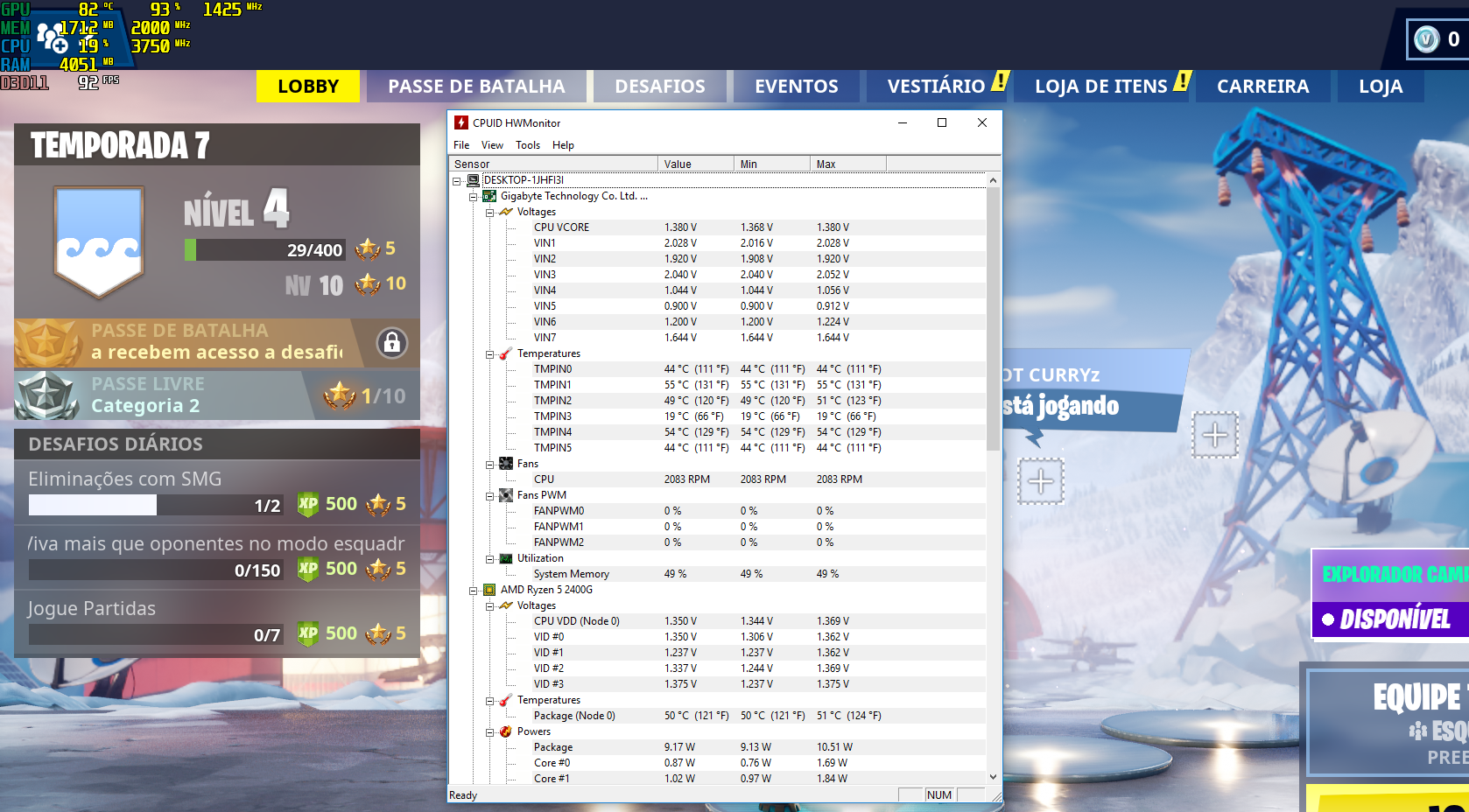The height and width of the screenshot is (812, 1469).
Task: Click the voltage icon beside Gigabyte Voltages
Action: [506, 212]
